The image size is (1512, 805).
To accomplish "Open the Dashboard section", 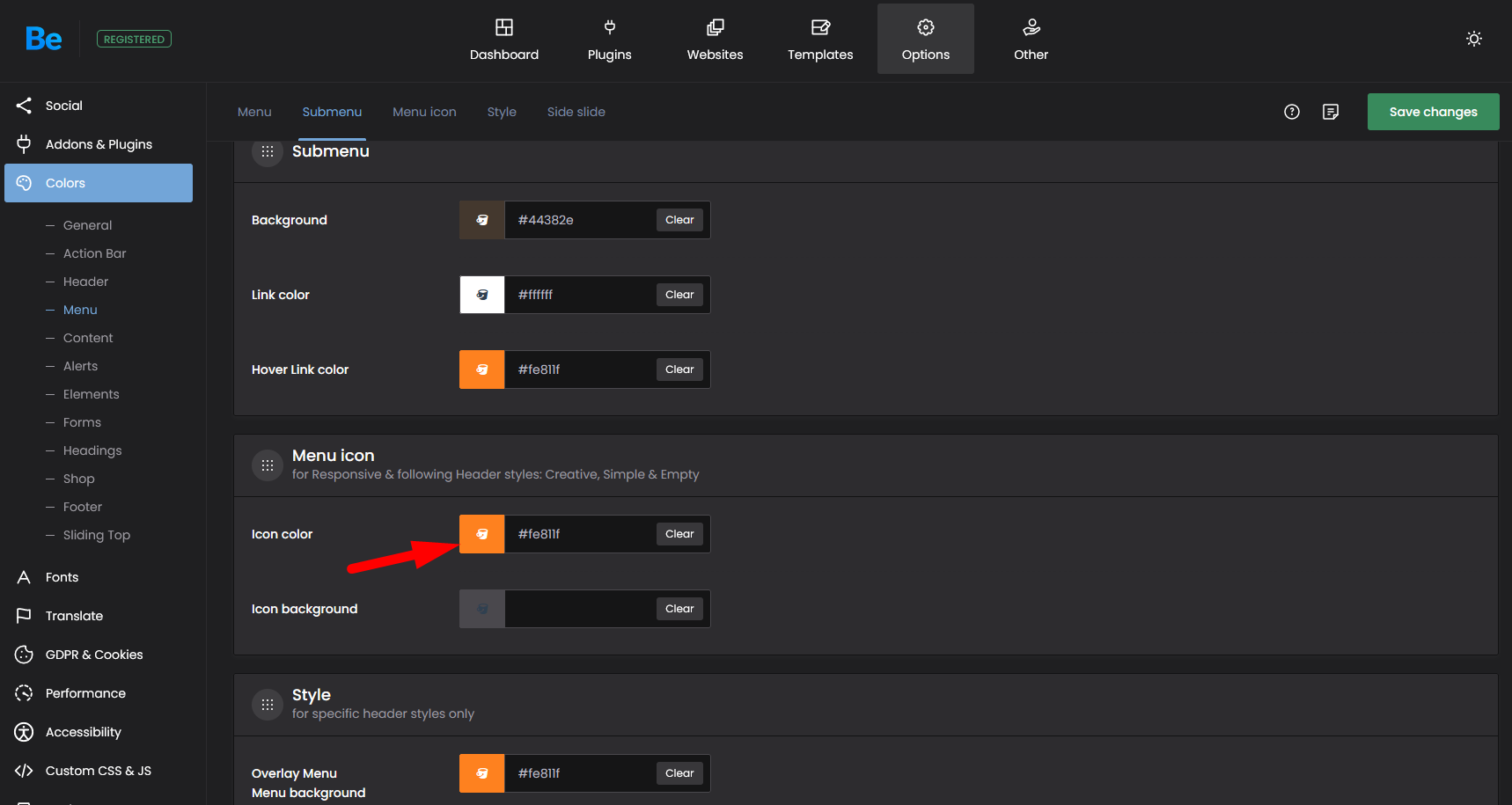I will (504, 39).
